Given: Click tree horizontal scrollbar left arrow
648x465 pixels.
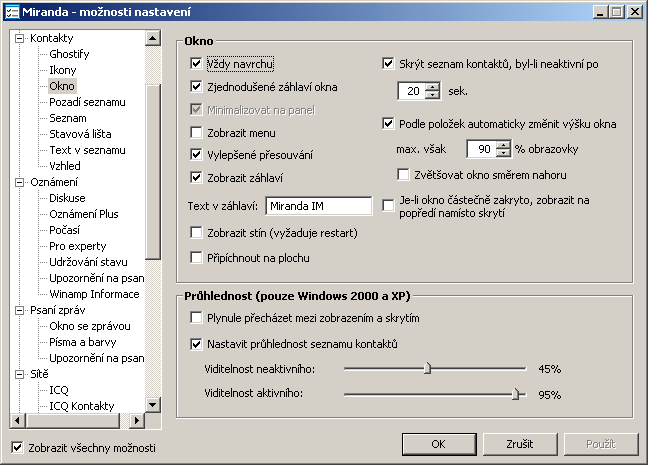Looking at the screenshot, I should coord(17,421).
